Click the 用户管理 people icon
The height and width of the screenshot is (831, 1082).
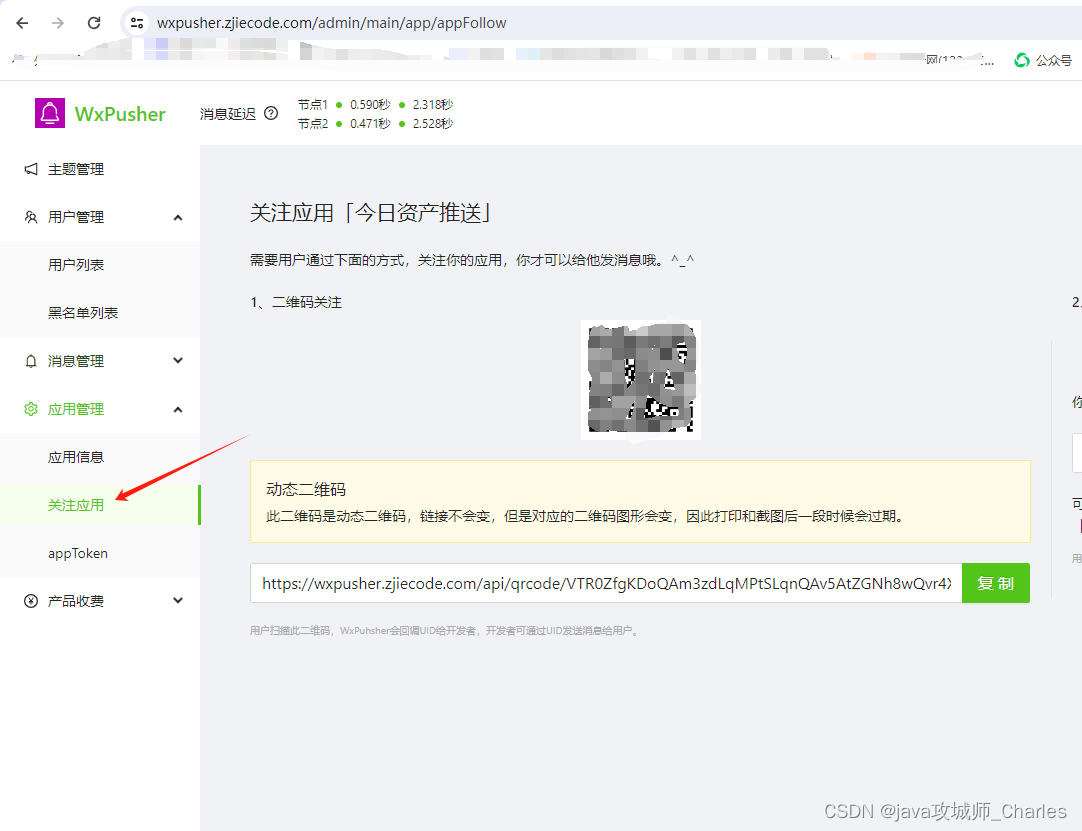click(31, 217)
